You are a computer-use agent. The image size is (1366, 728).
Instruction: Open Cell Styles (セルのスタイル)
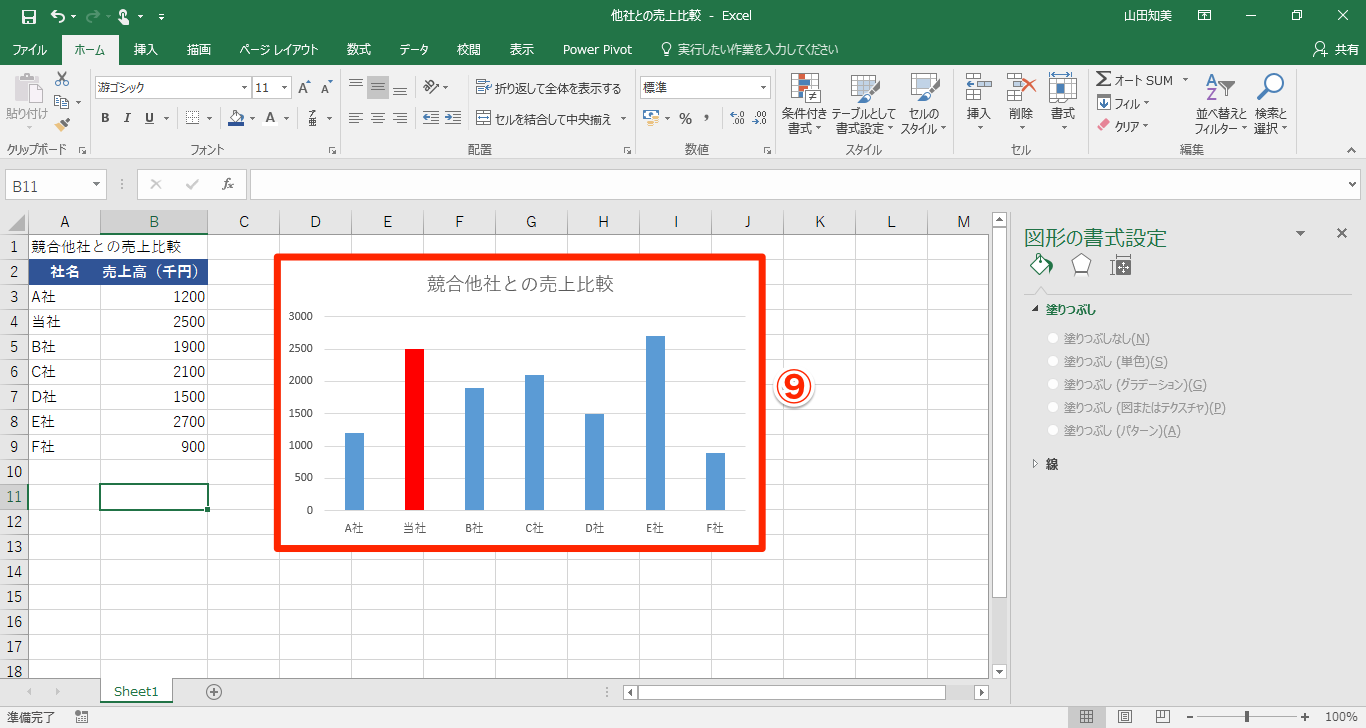pyautogui.click(x=924, y=104)
